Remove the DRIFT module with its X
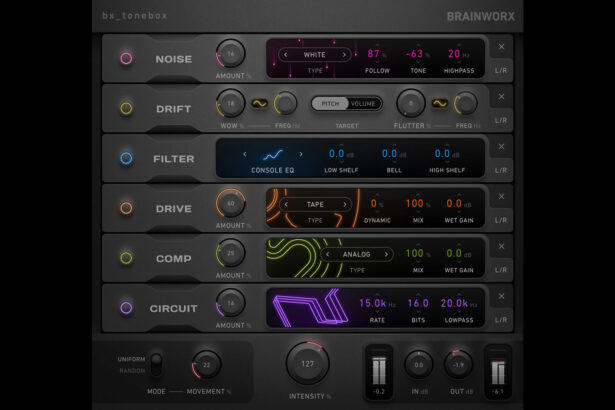 pyautogui.click(x=501, y=97)
